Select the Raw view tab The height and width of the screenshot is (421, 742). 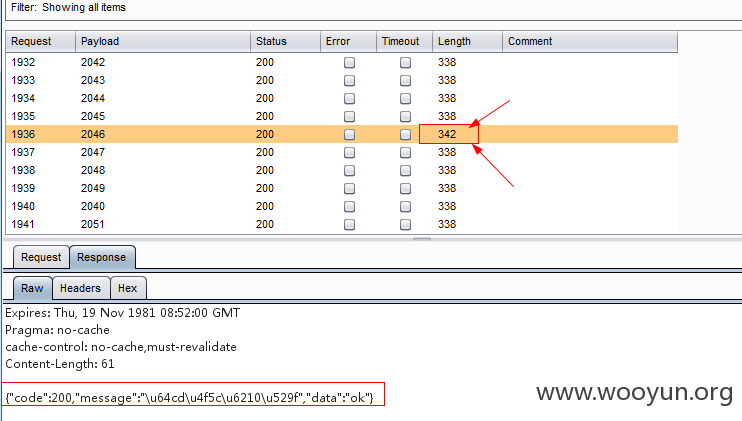pos(32,289)
